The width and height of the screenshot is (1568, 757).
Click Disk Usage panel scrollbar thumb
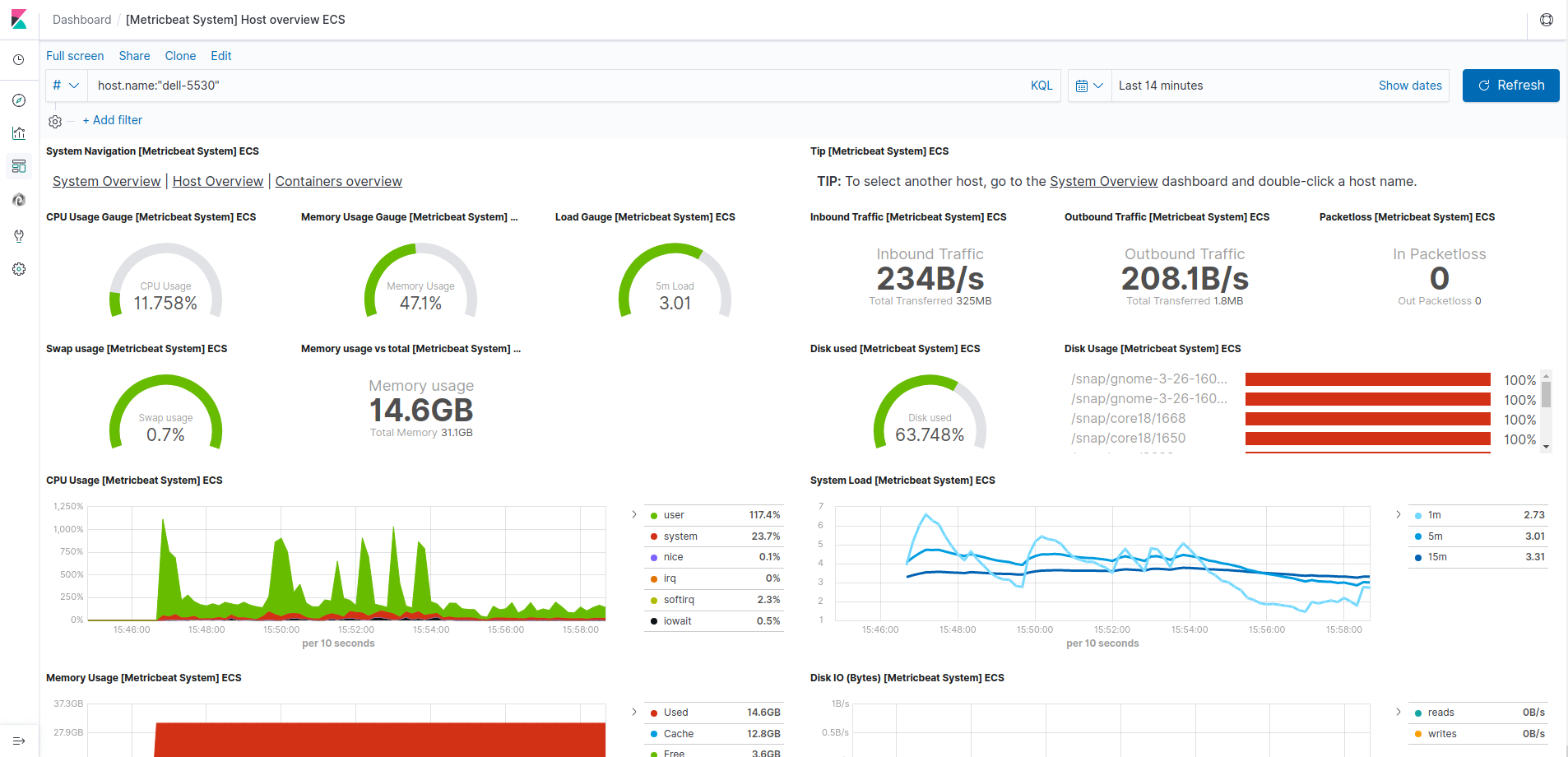(x=1547, y=394)
